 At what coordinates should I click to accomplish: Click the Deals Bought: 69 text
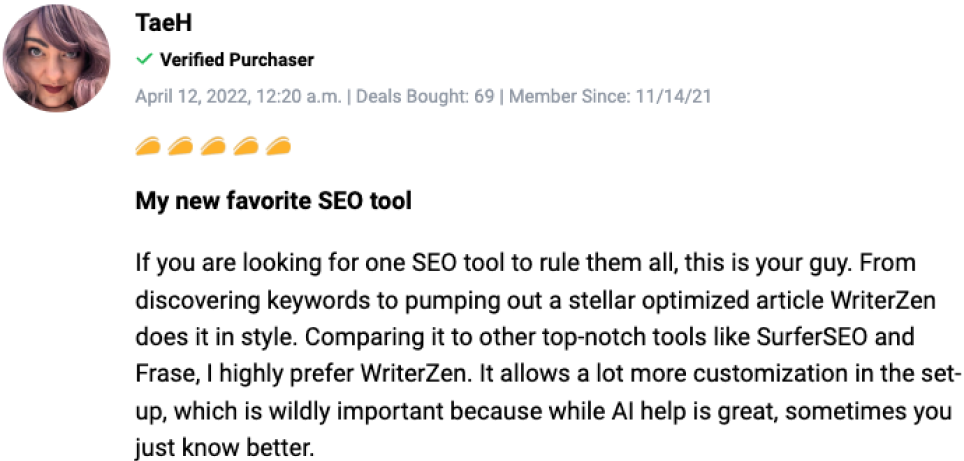tap(425, 97)
